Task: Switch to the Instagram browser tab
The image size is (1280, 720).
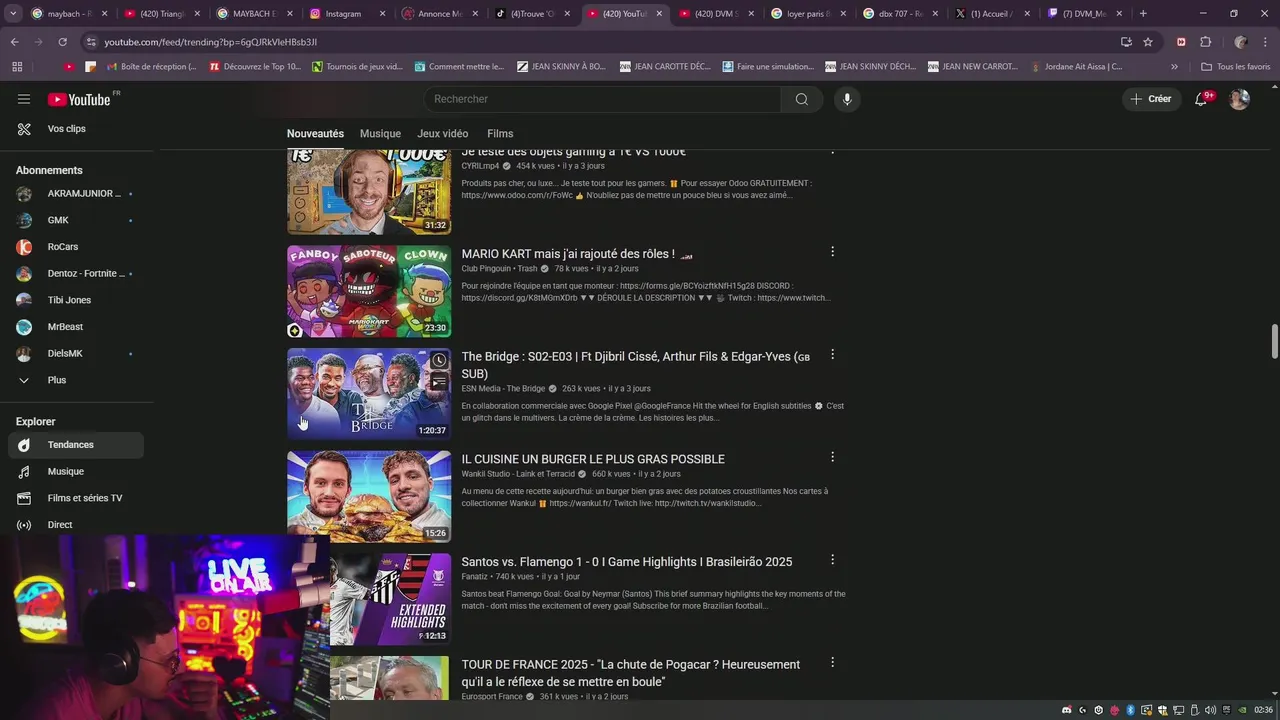Action: tap(343, 14)
